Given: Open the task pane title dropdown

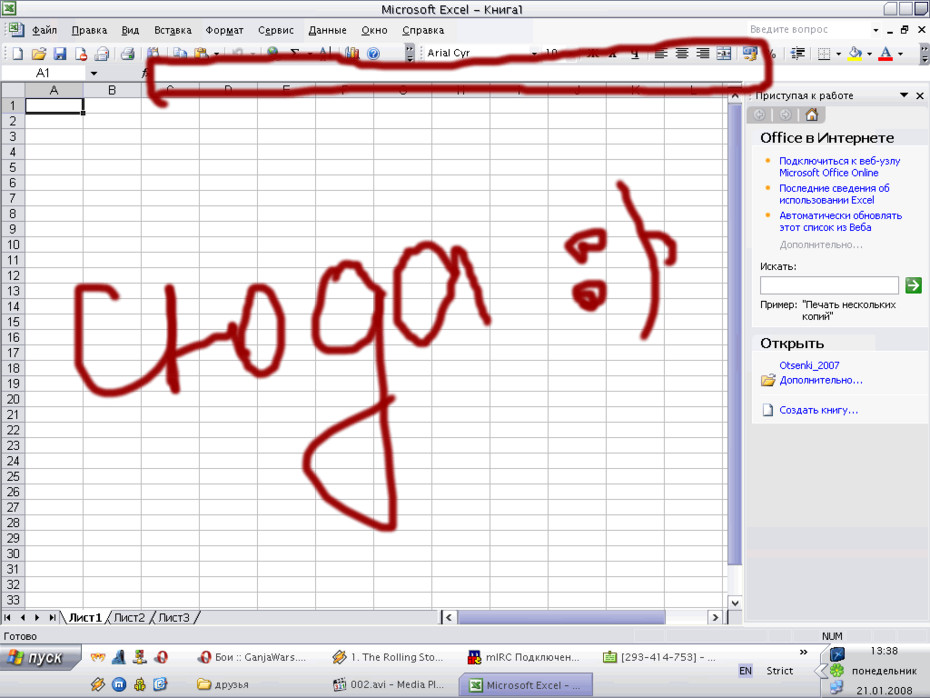Looking at the screenshot, I should pos(904,95).
